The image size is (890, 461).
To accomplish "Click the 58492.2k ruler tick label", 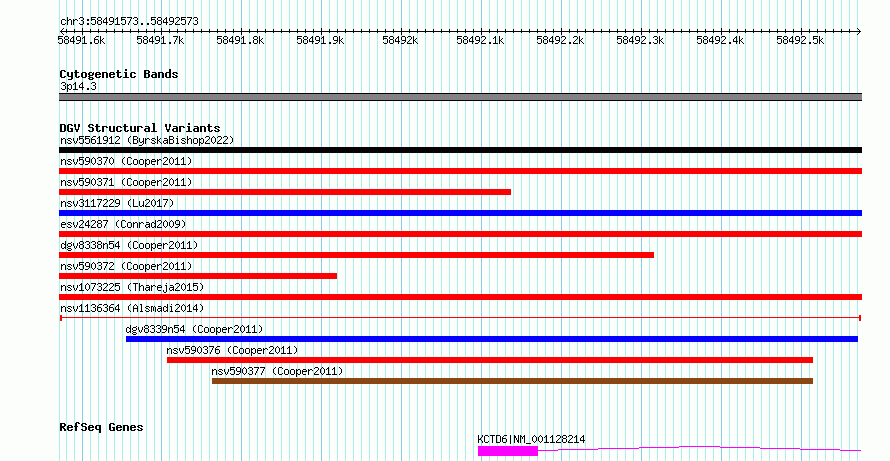I will point(560,40).
